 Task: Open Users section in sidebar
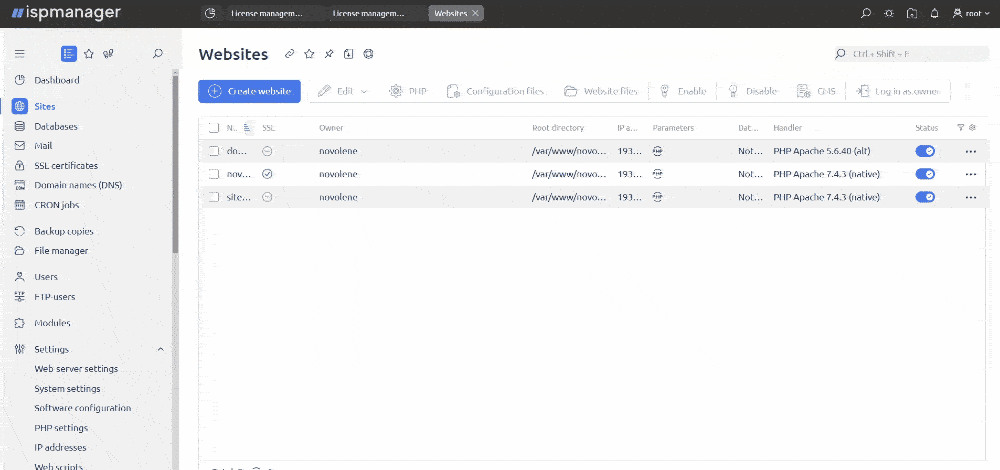pos(46,277)
